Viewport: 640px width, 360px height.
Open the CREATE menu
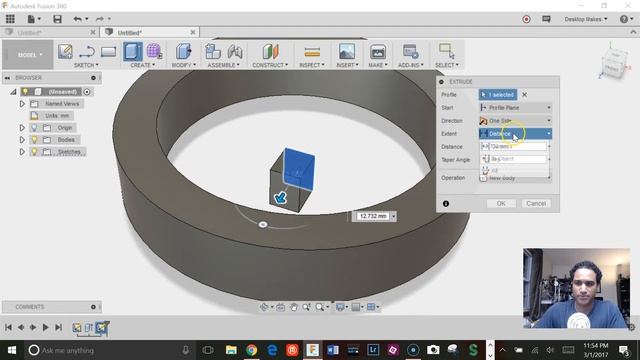pos(142,65)
